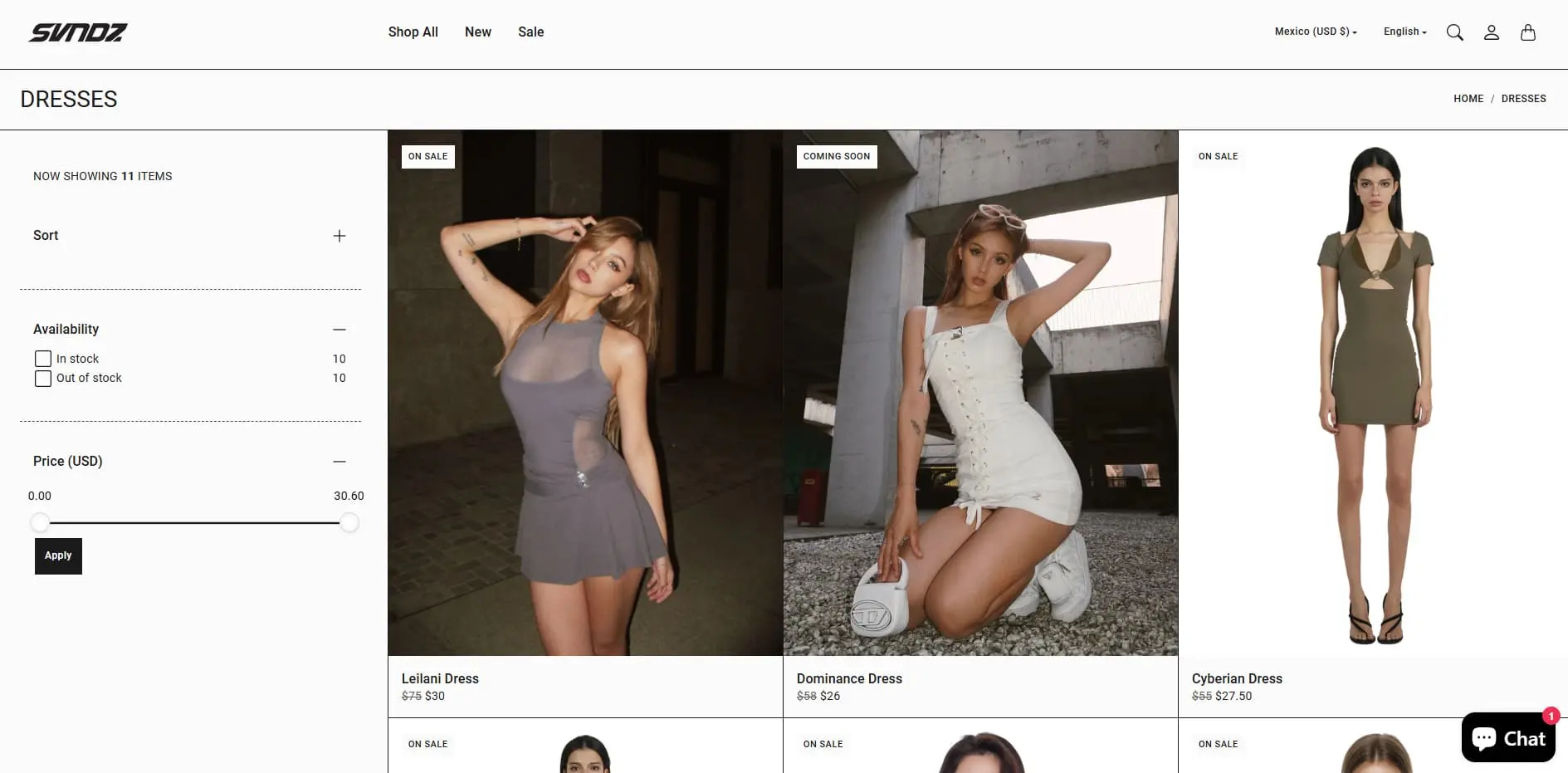Click the maximum price slider handle

tap(349, 522)
